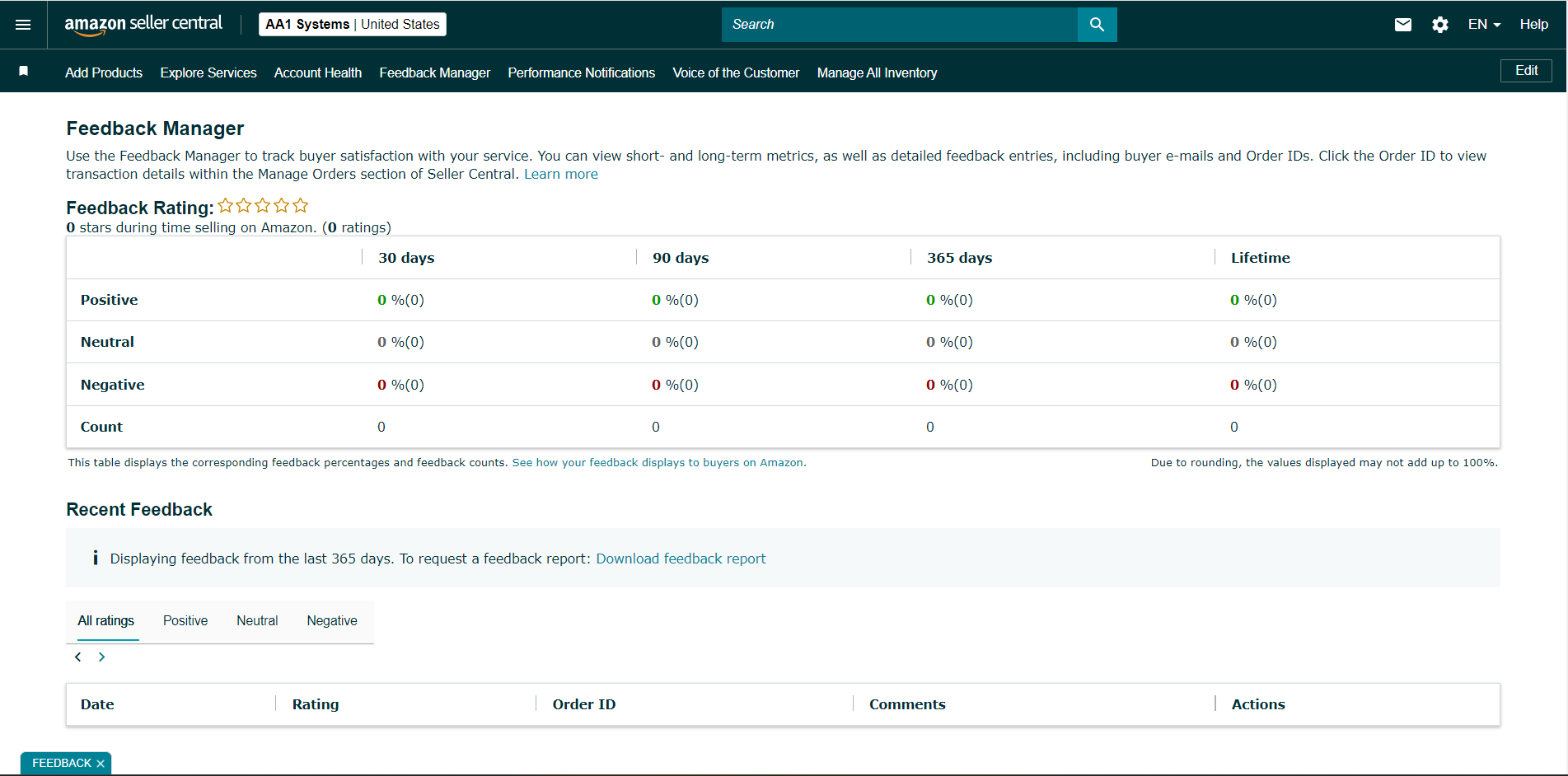Click the Date column header
The image size is (1568, 776).
pyautogui.click(x=97, y=704)
